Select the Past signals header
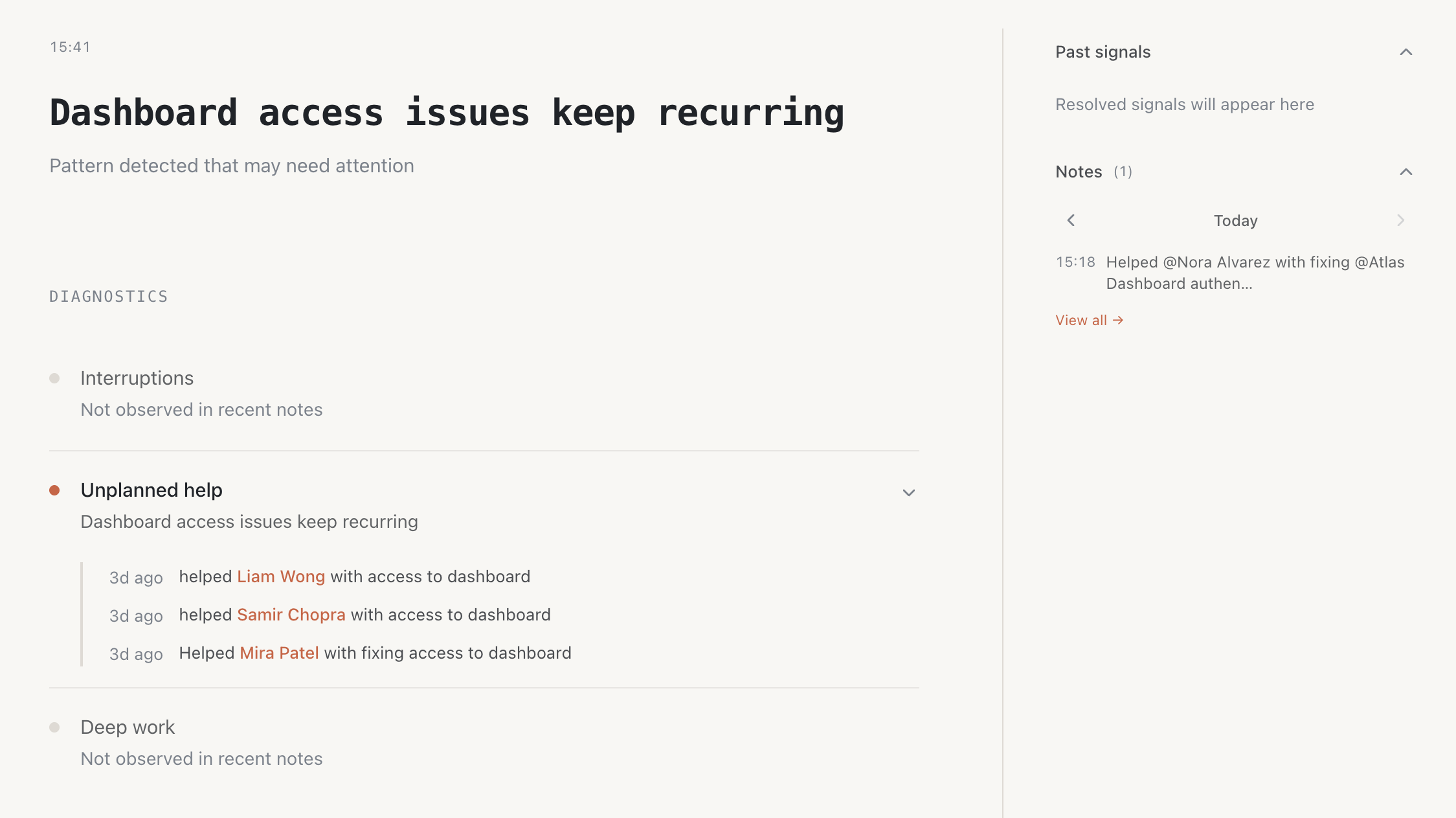Screen dimensions: 1456x818 point(1103,52)
